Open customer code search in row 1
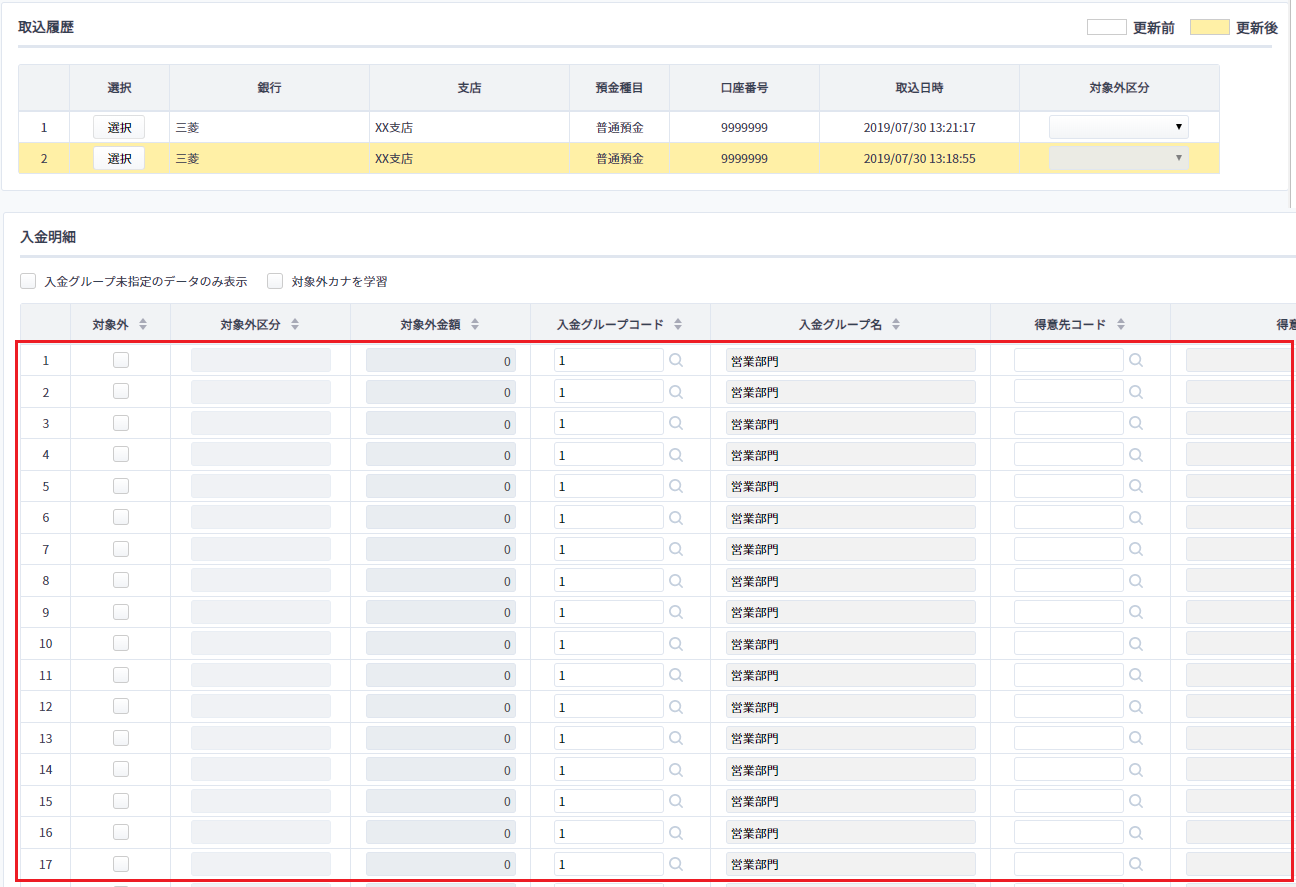The image size is (1296, 887). coord(1136,360)
